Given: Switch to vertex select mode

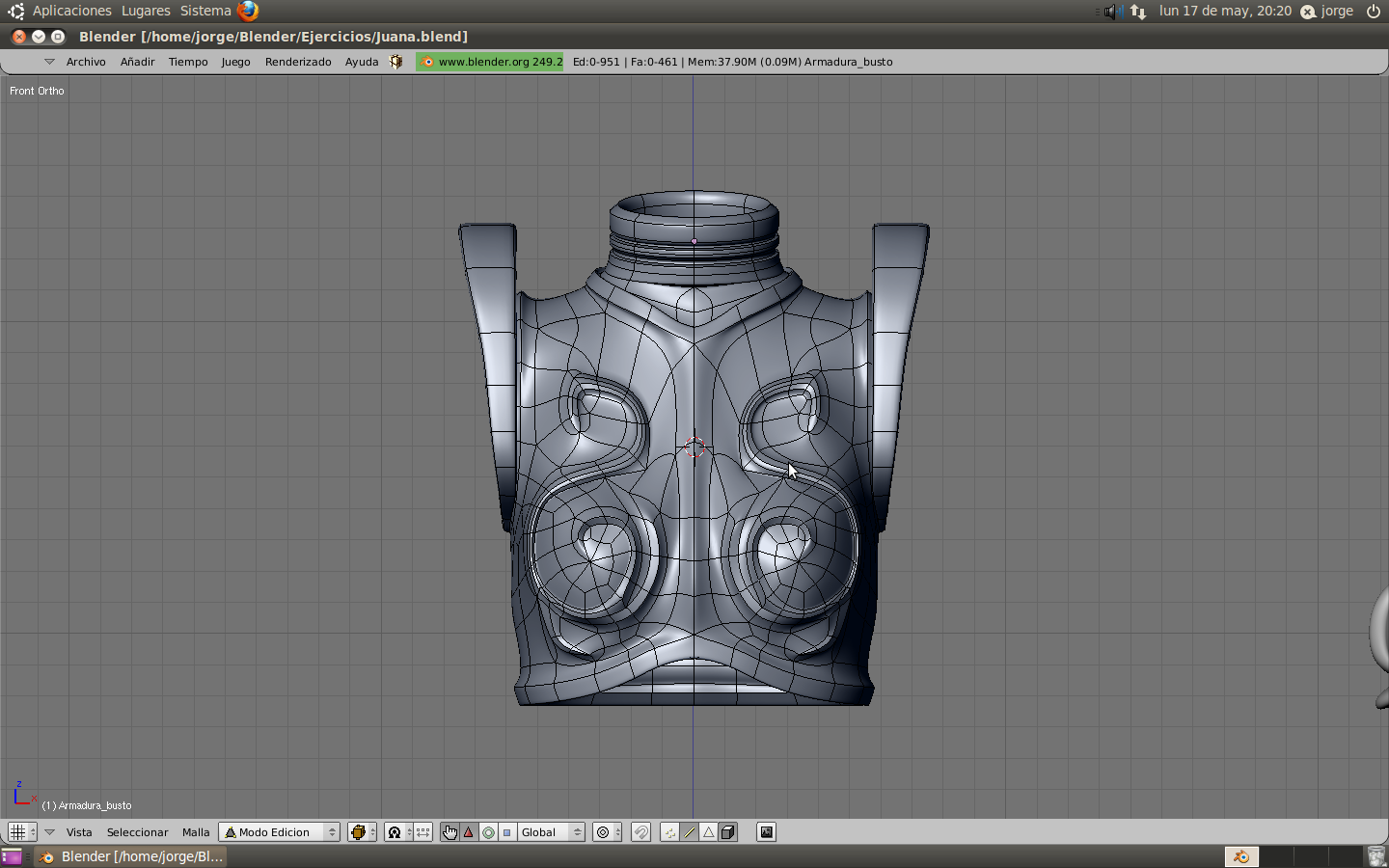Looking at the screenshot, I should [670, 832].
